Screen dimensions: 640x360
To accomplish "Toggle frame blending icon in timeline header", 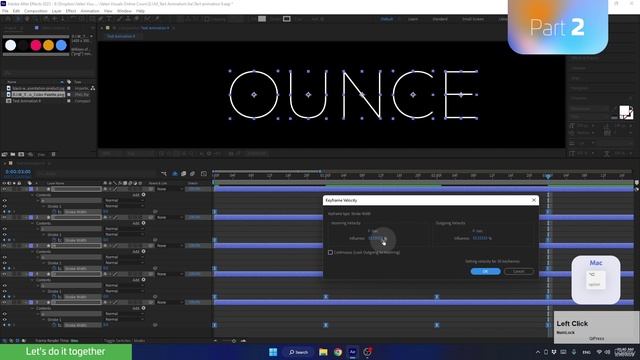I will (x=184, y=174).
